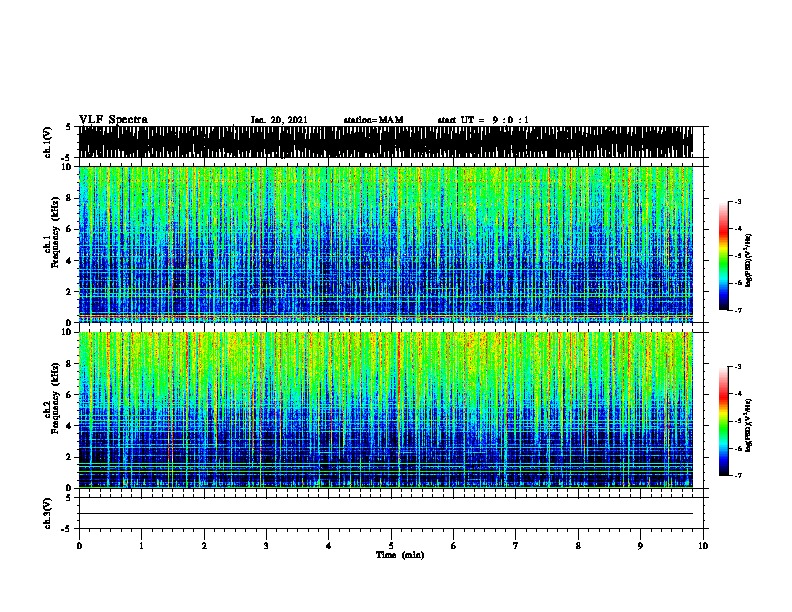Screen dimensions: 792x612
Task: Click the ch.1 color bar log(PSD) caption
Action: tap(749, 260)
